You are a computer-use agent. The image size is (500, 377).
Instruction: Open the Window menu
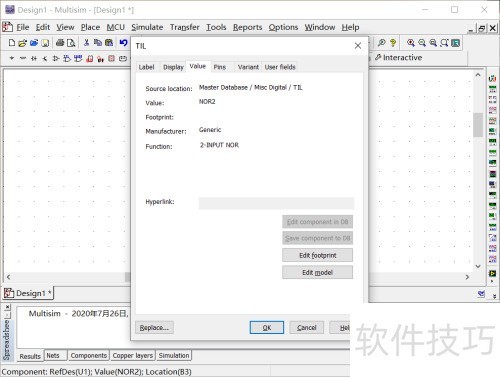click(320, 27)
